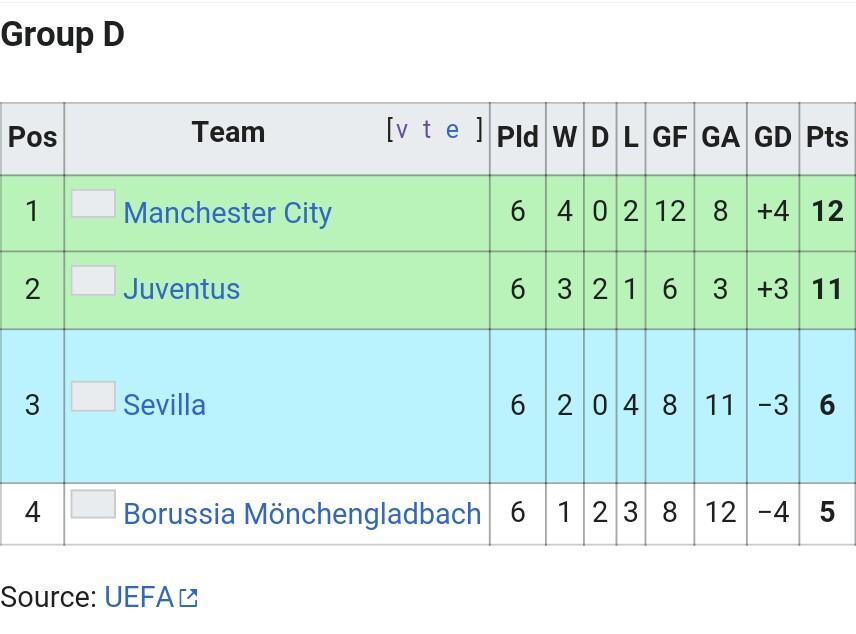The height and width of the screenshot is (634, 856).
Task: Click the Manchester City flag icon
Action: click(x=93, y=203)
